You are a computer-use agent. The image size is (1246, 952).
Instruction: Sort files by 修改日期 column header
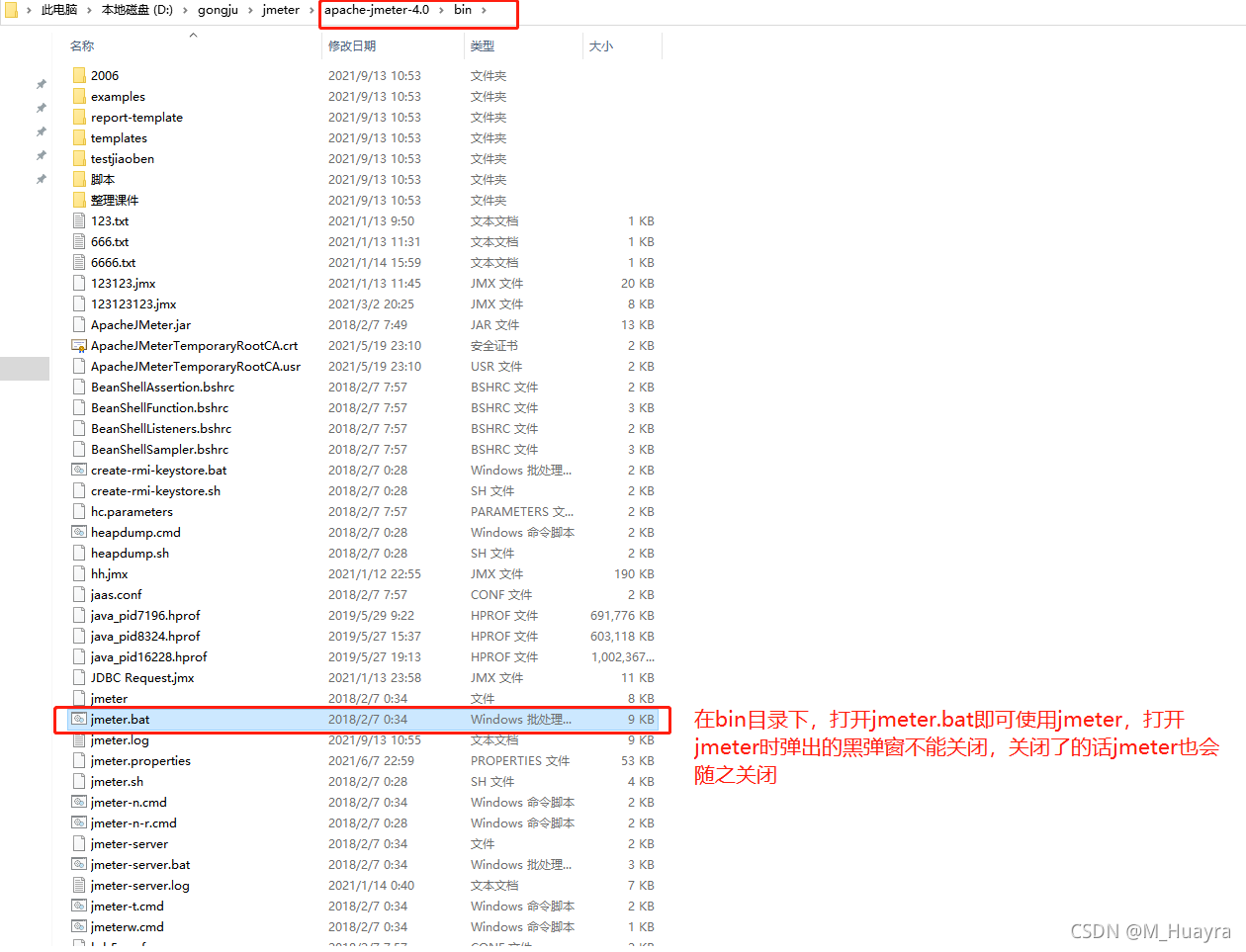[352, 45]
